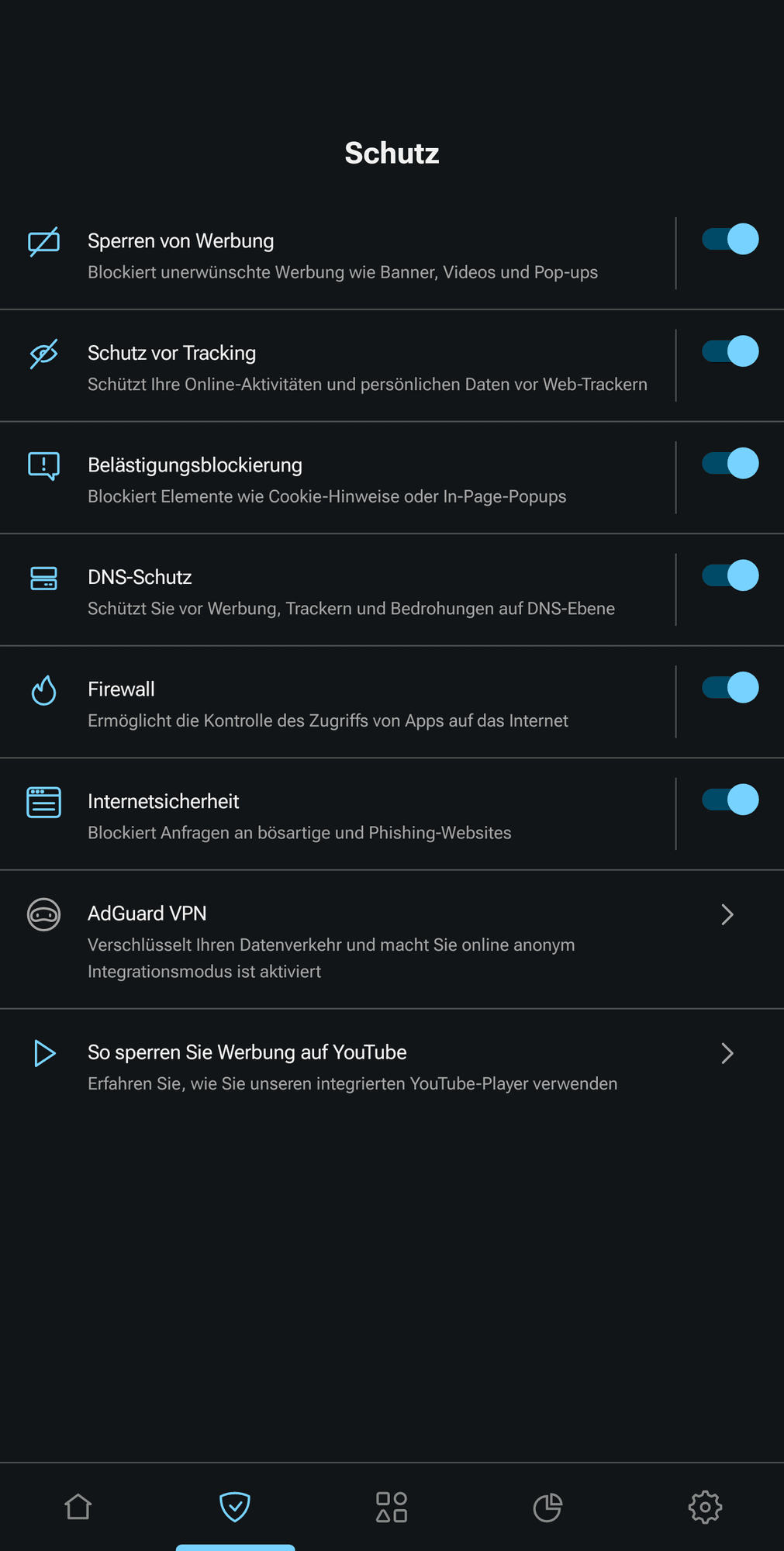Open the apps management grid tab
The height and width of the screenshot is (1551, 784).
[x=392, y=1507]
